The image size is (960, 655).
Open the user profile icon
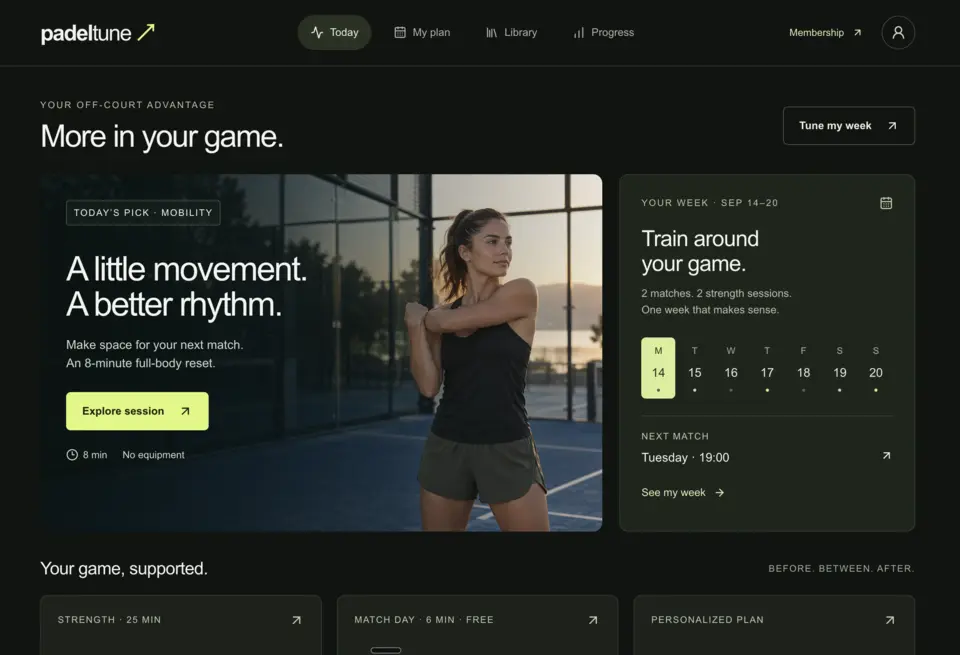pos(898,32)
